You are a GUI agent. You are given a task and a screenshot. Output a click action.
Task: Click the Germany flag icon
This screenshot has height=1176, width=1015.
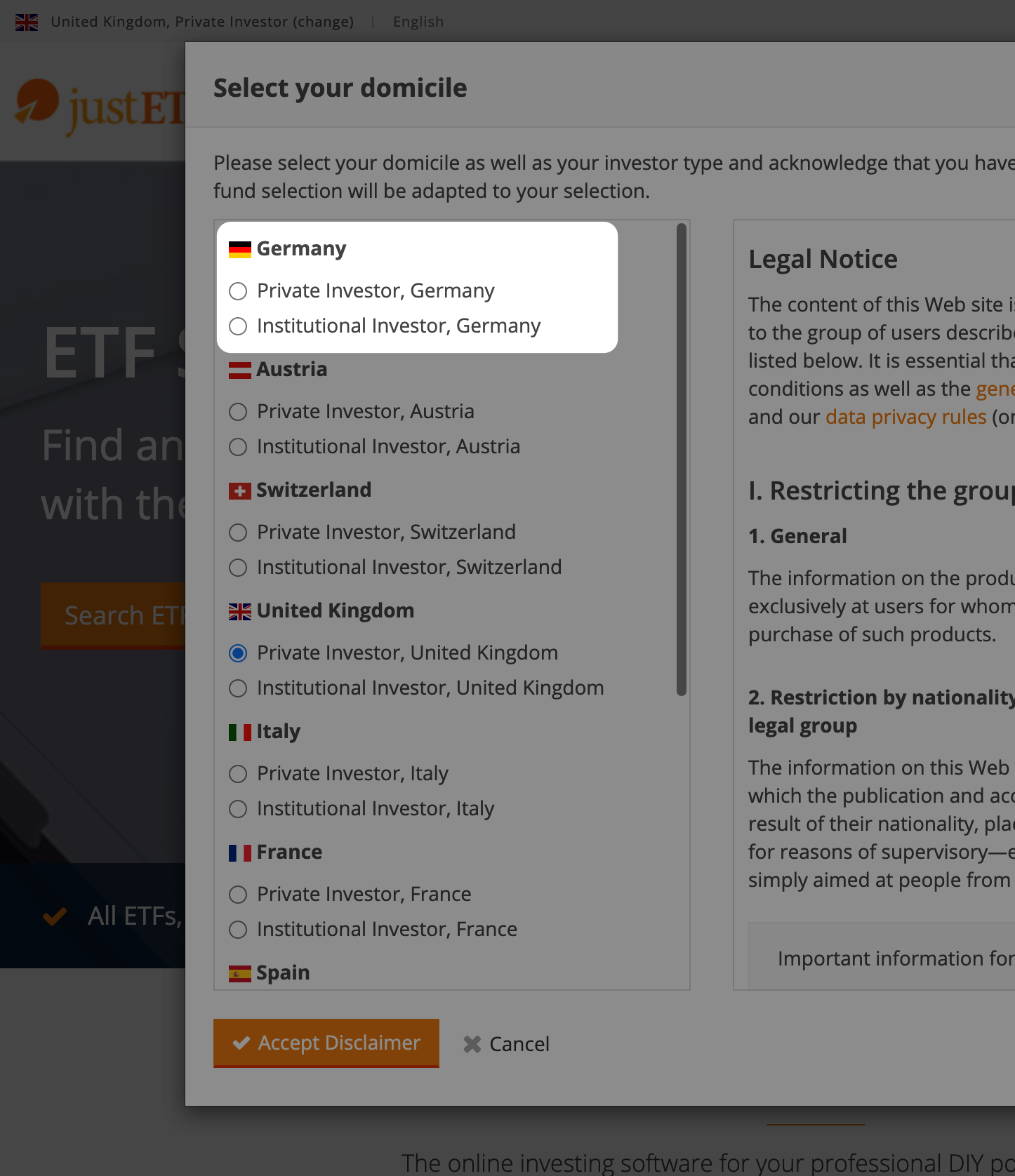point(239,249)
